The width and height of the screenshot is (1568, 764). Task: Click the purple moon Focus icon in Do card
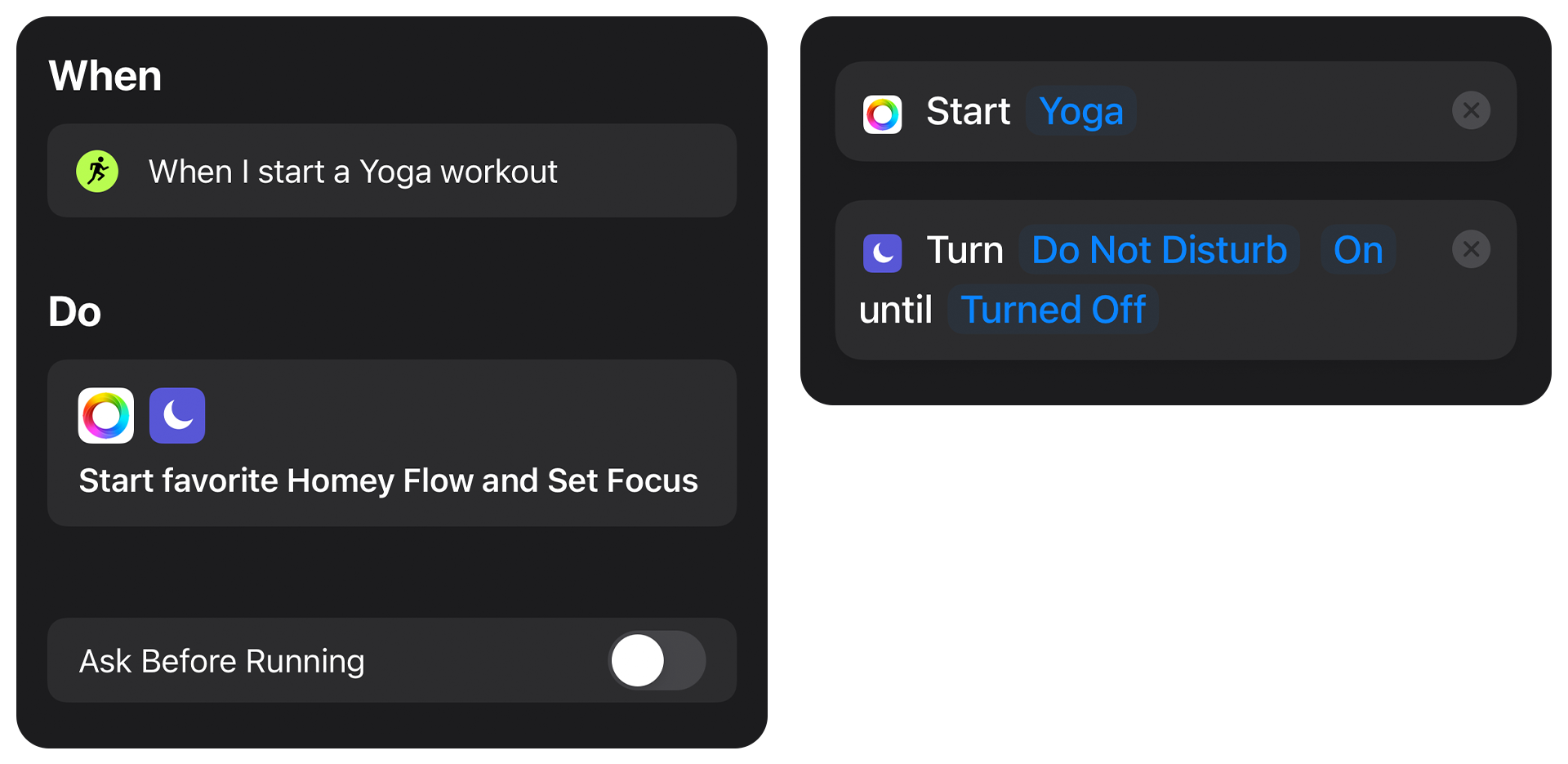coord(177,416)
